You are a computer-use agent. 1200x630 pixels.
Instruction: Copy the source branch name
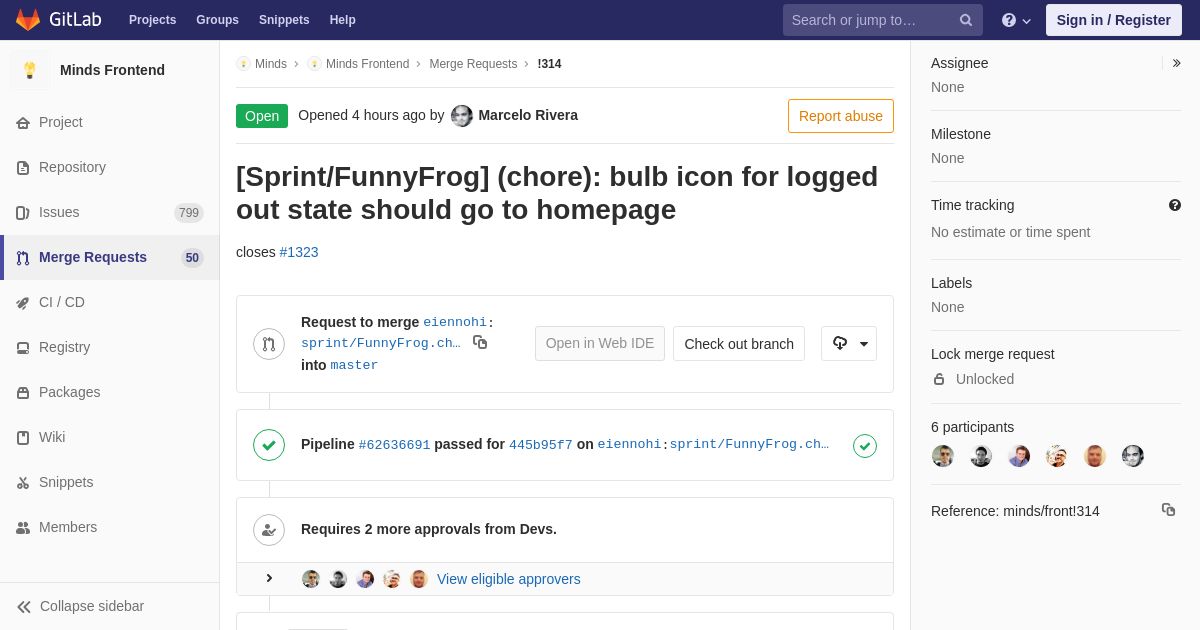coord(480,342)
